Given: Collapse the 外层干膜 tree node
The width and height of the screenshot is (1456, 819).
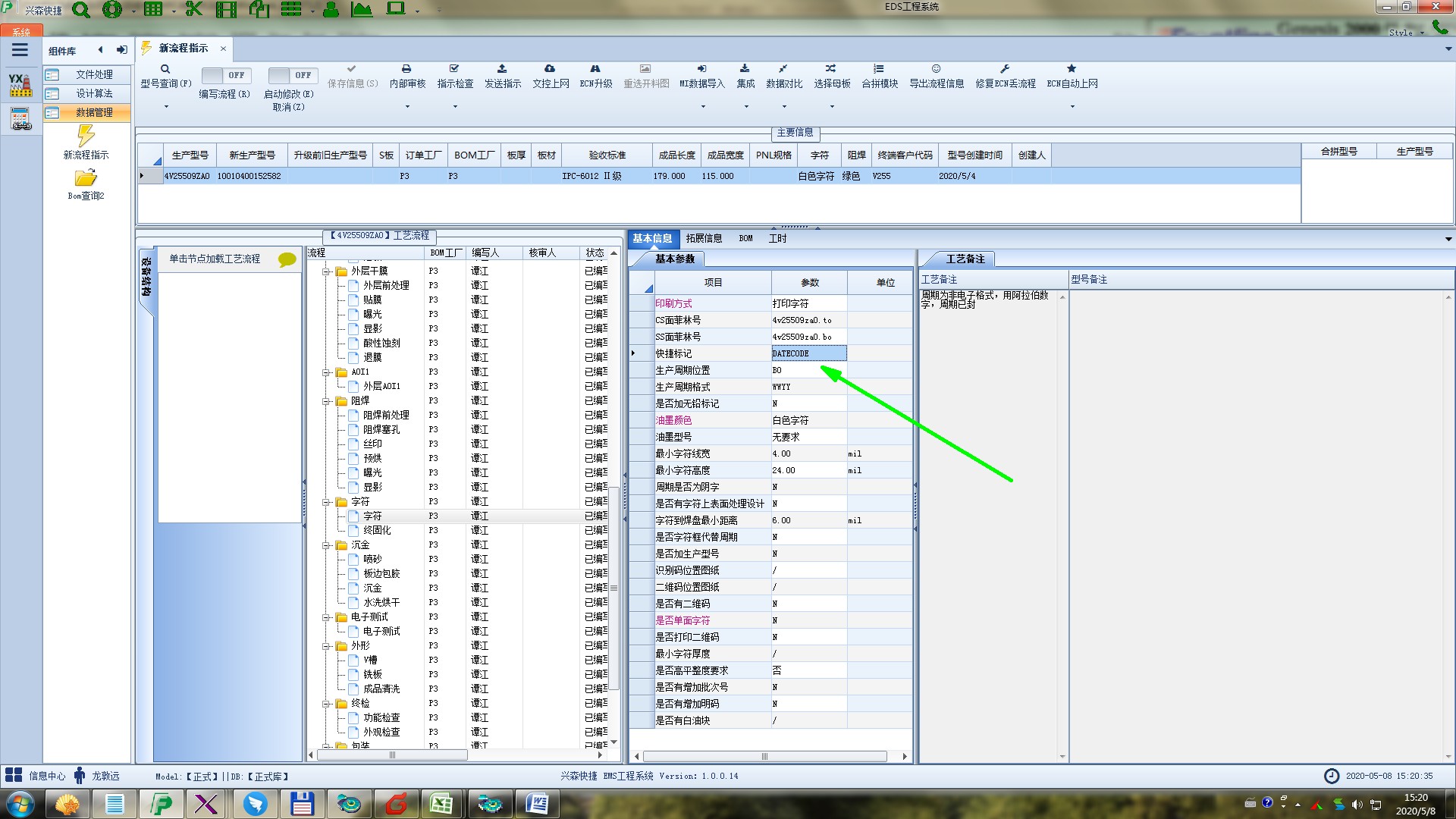Looking at the screenshot, I should point(326,271).
